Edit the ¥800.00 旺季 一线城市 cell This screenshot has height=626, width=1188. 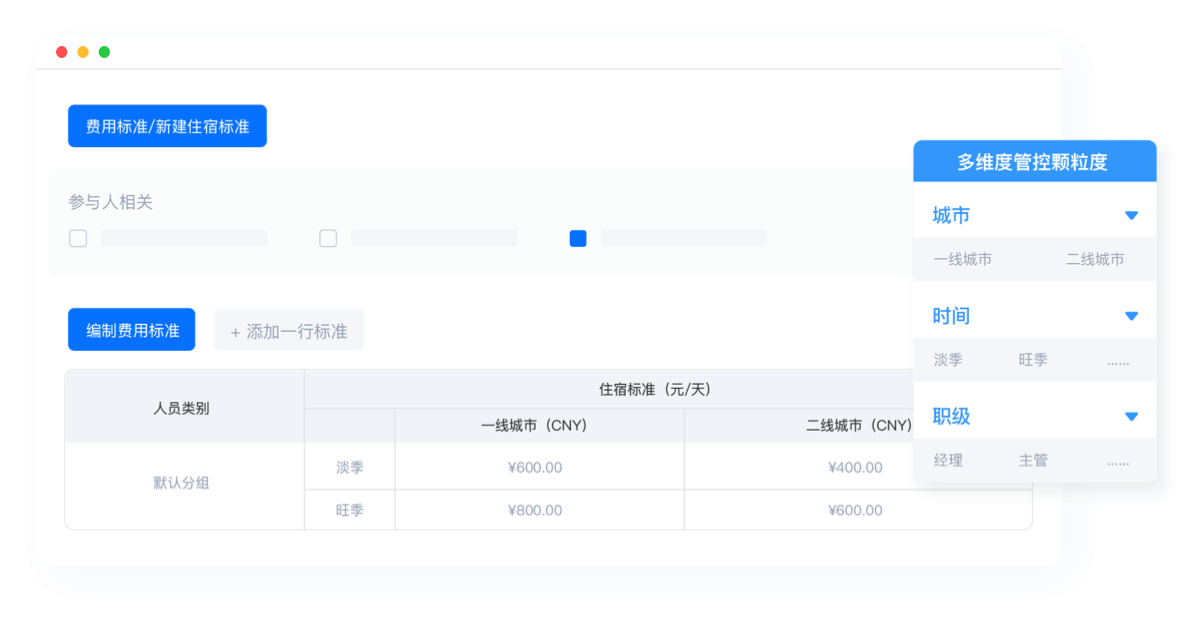pyautogui.click(x=535, y=510)
